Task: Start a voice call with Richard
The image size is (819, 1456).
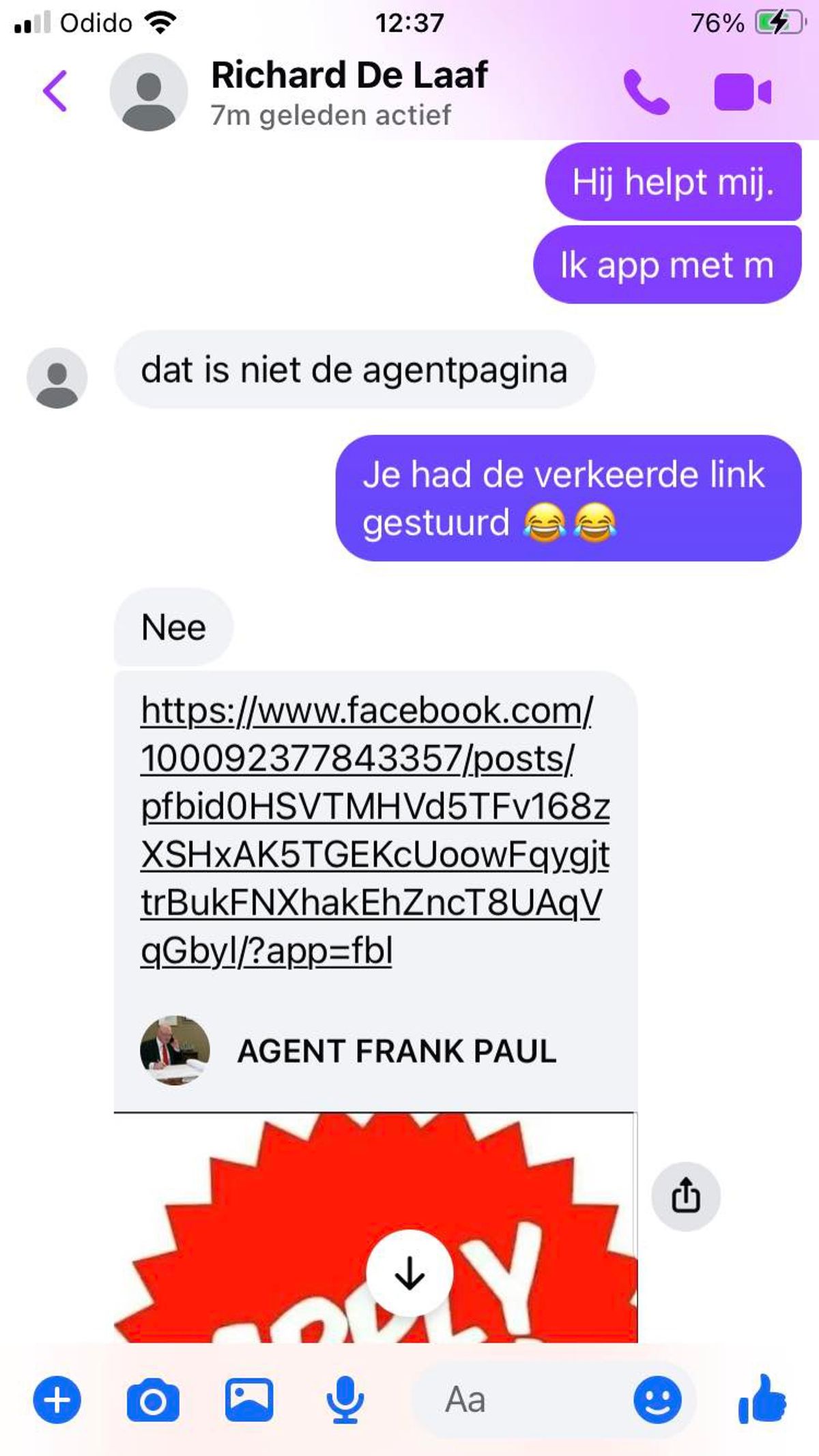Action: (645, 92)
